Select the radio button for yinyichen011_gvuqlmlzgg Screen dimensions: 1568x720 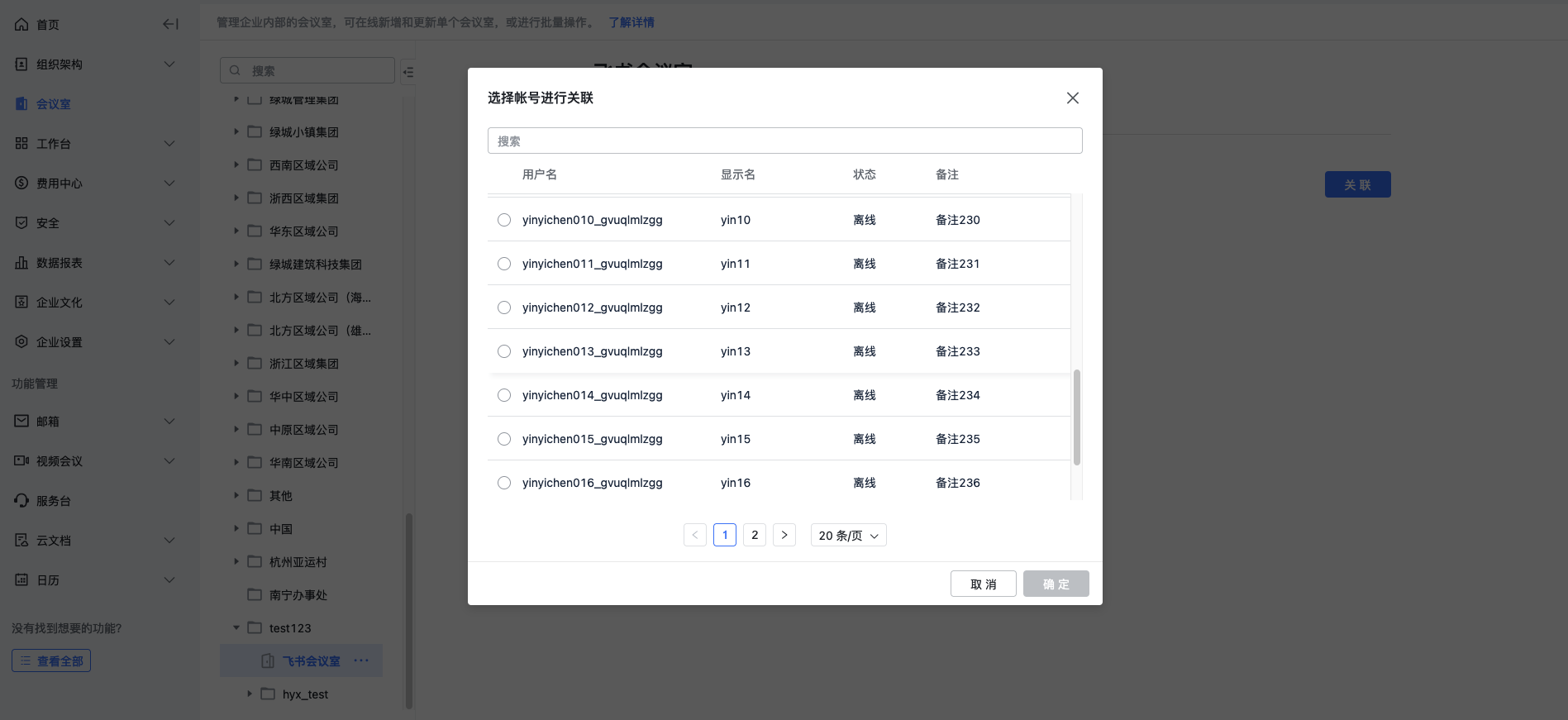(504, 264)
